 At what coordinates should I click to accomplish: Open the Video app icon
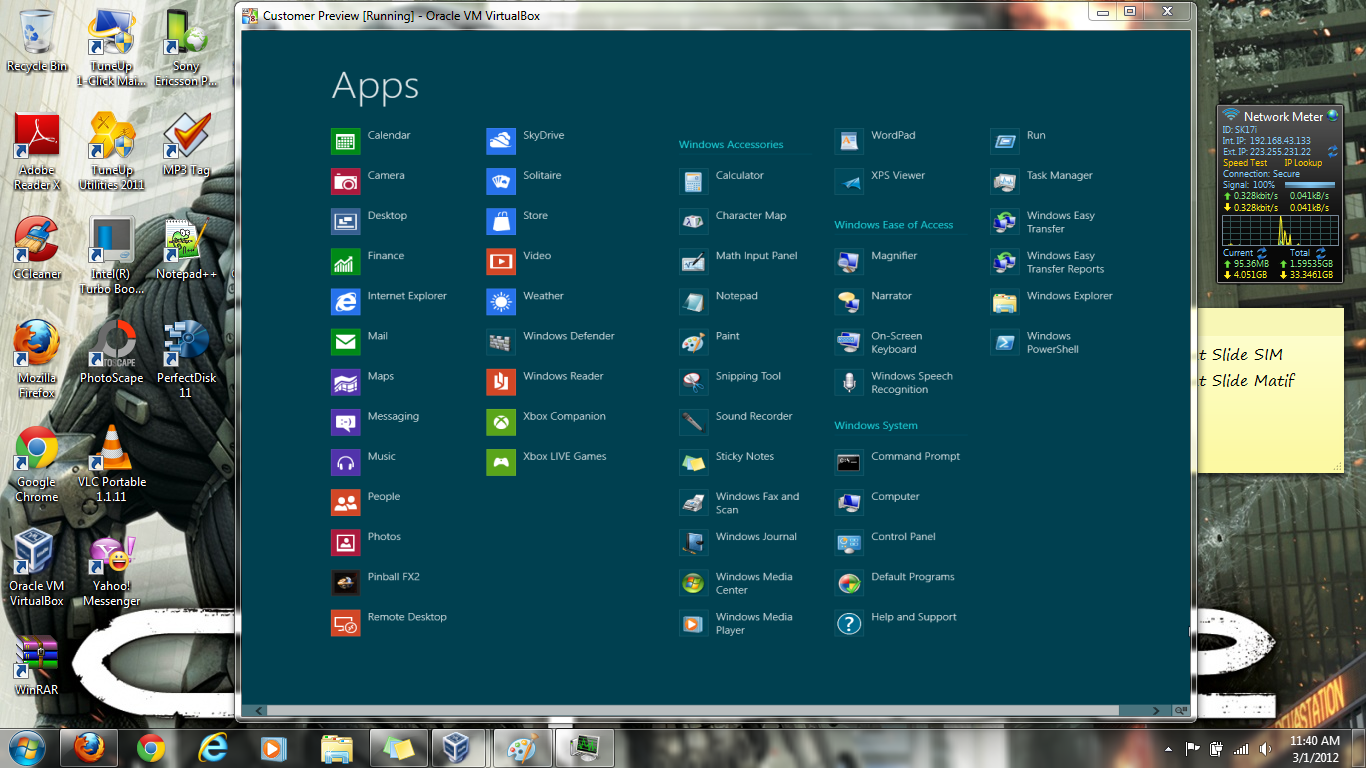[x=501, y=262]
